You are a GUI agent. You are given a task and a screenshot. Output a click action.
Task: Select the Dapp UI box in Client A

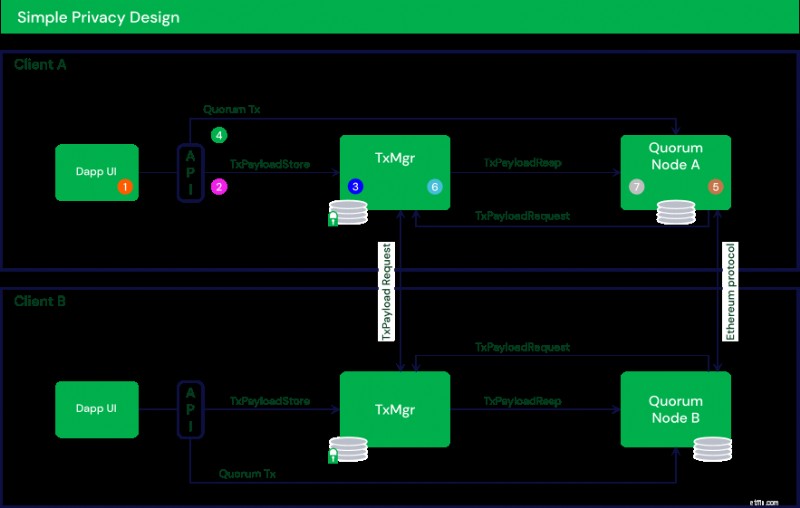[x=97, y=172]
